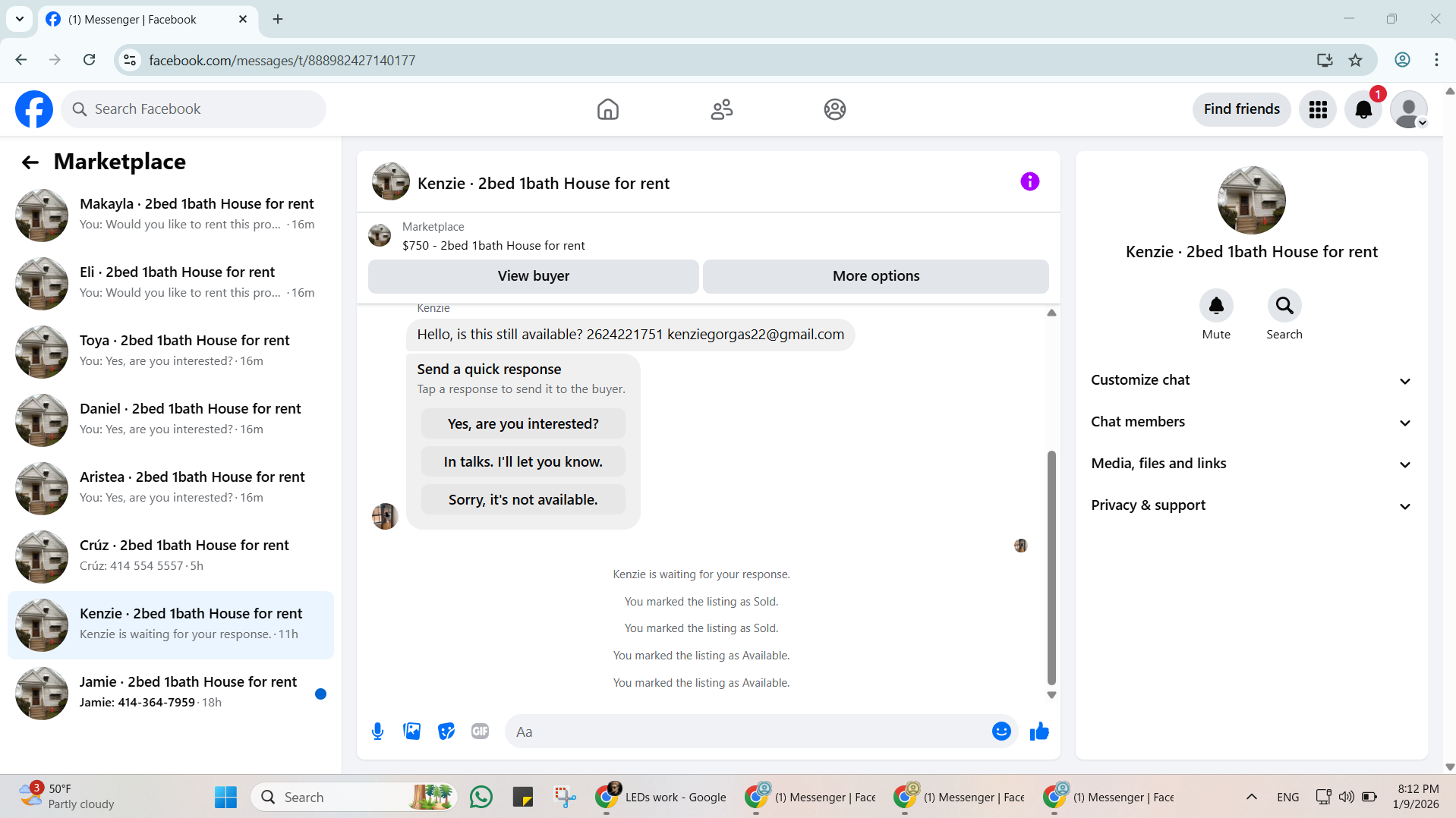Open the emoji picker in message box
The width and height of the screenshot is (1456, 818).
tap(1001, 731)
